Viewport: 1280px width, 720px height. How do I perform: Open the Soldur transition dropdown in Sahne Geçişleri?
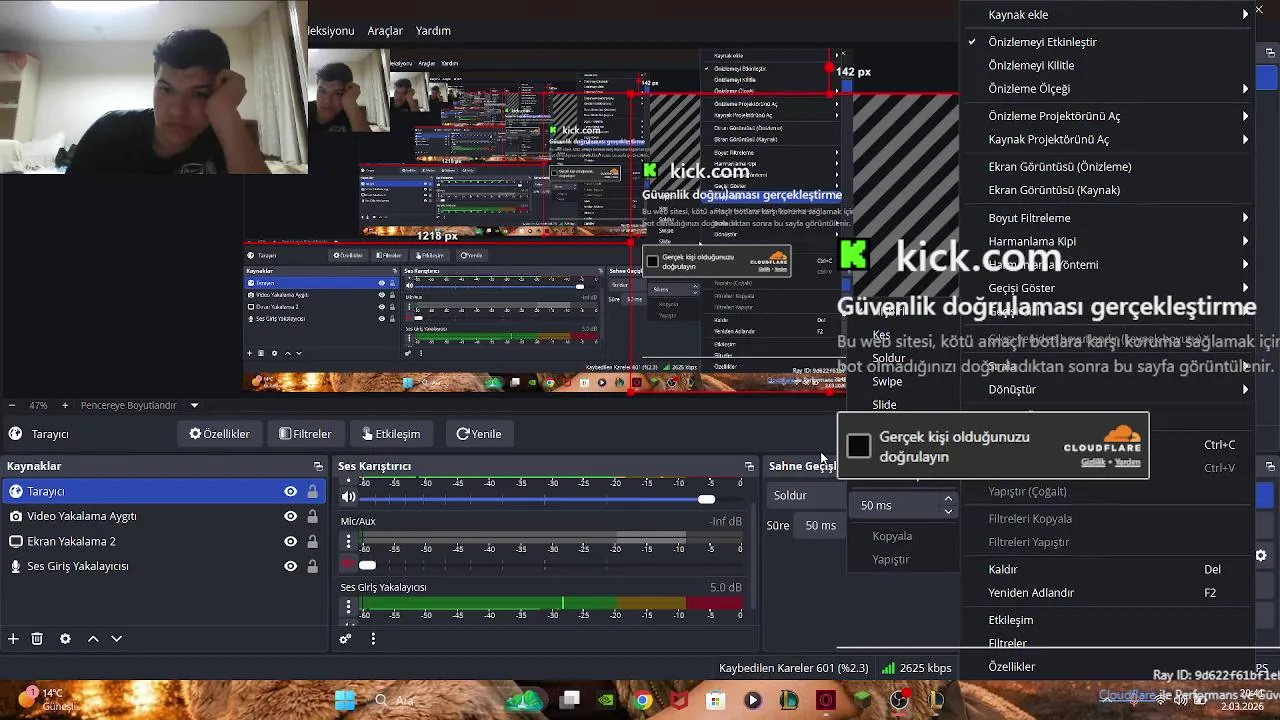(x=808, y=495)
